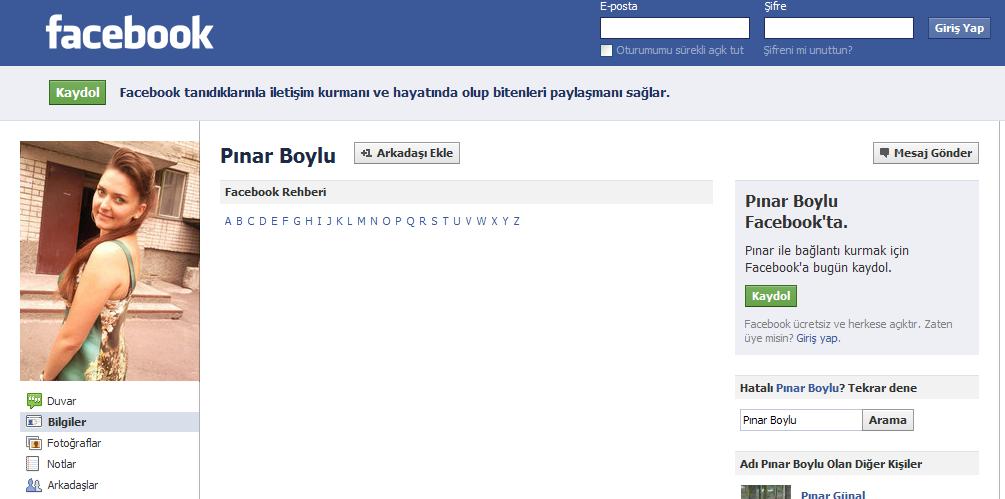Click the Notlar notepad icon
Screen dimensions: 1005x499
tap(33, 464)
